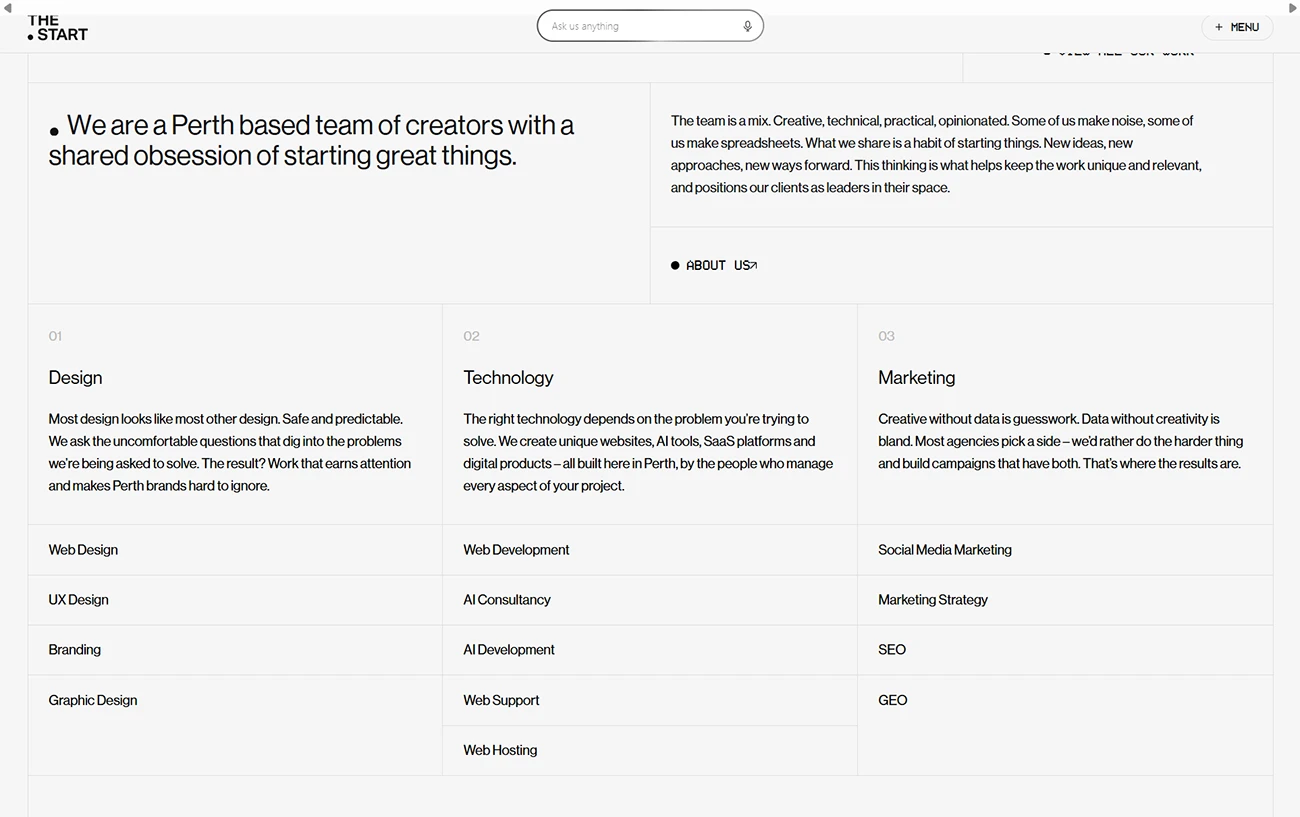Image resolution: width=1300 pixels, height=817 pixels.
Task: Select the UX Design service
Action: click(78, 600)
